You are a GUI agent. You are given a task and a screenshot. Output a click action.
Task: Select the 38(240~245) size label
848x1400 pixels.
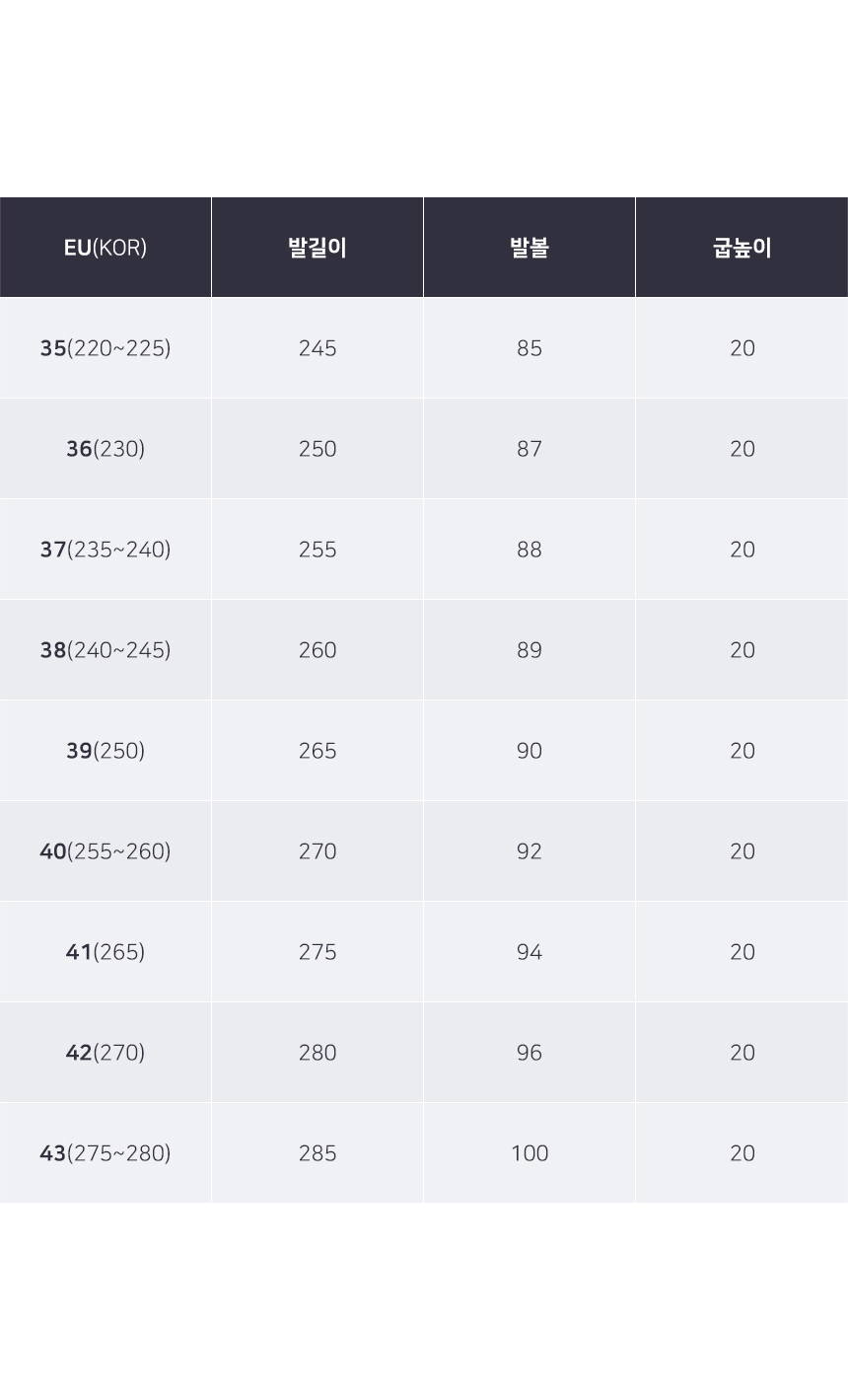pos(106,650)
